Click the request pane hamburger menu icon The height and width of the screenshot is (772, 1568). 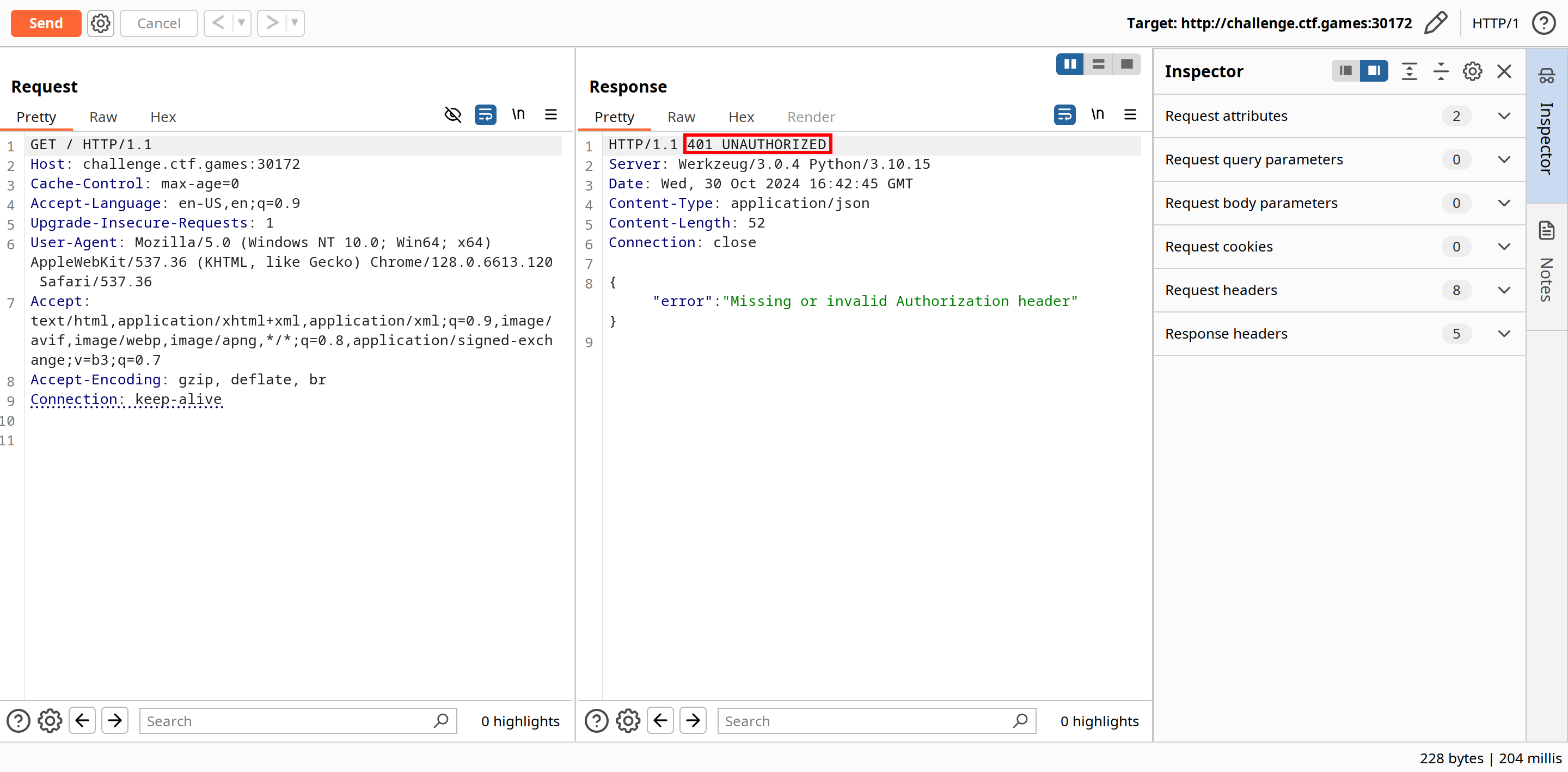(551, 114)
